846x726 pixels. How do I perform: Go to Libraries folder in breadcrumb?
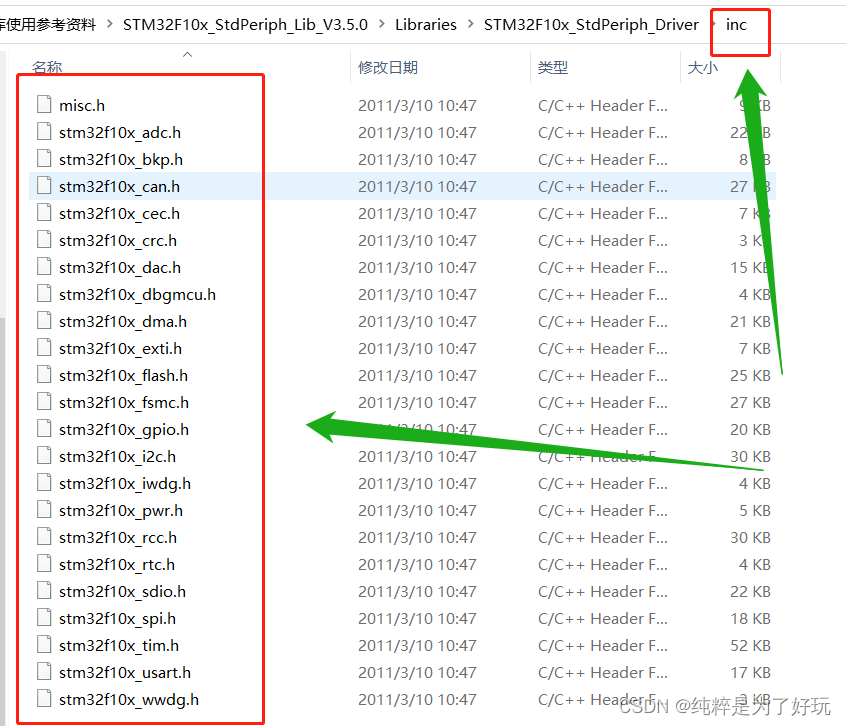(426, 25)
